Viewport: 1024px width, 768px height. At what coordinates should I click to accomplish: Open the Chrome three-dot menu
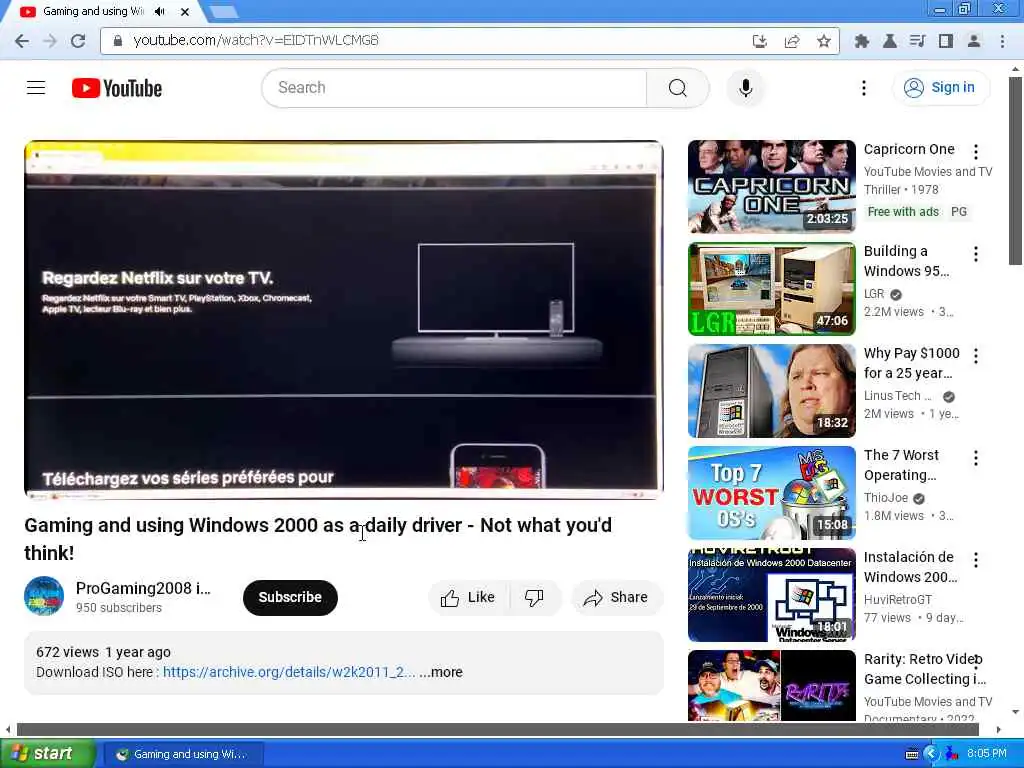(1002, 41)
